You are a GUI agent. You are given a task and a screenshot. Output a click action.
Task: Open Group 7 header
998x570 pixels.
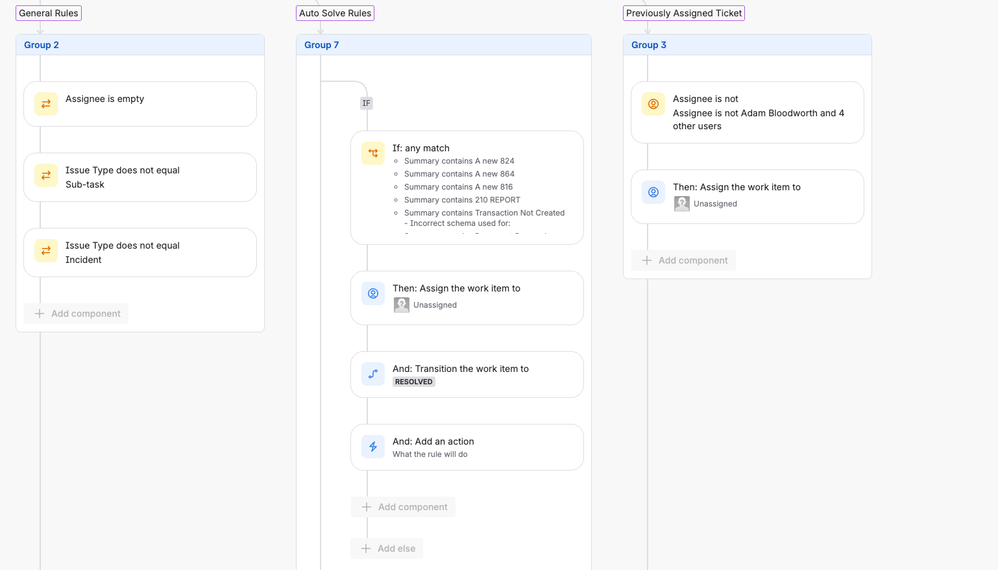(444, 45)
